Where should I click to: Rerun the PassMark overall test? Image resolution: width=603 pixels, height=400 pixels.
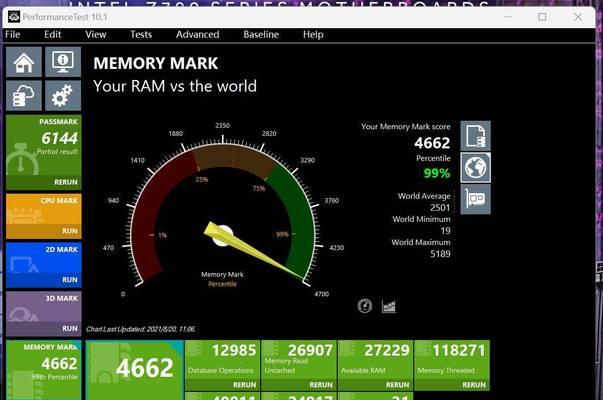click(x=66, y=182)
